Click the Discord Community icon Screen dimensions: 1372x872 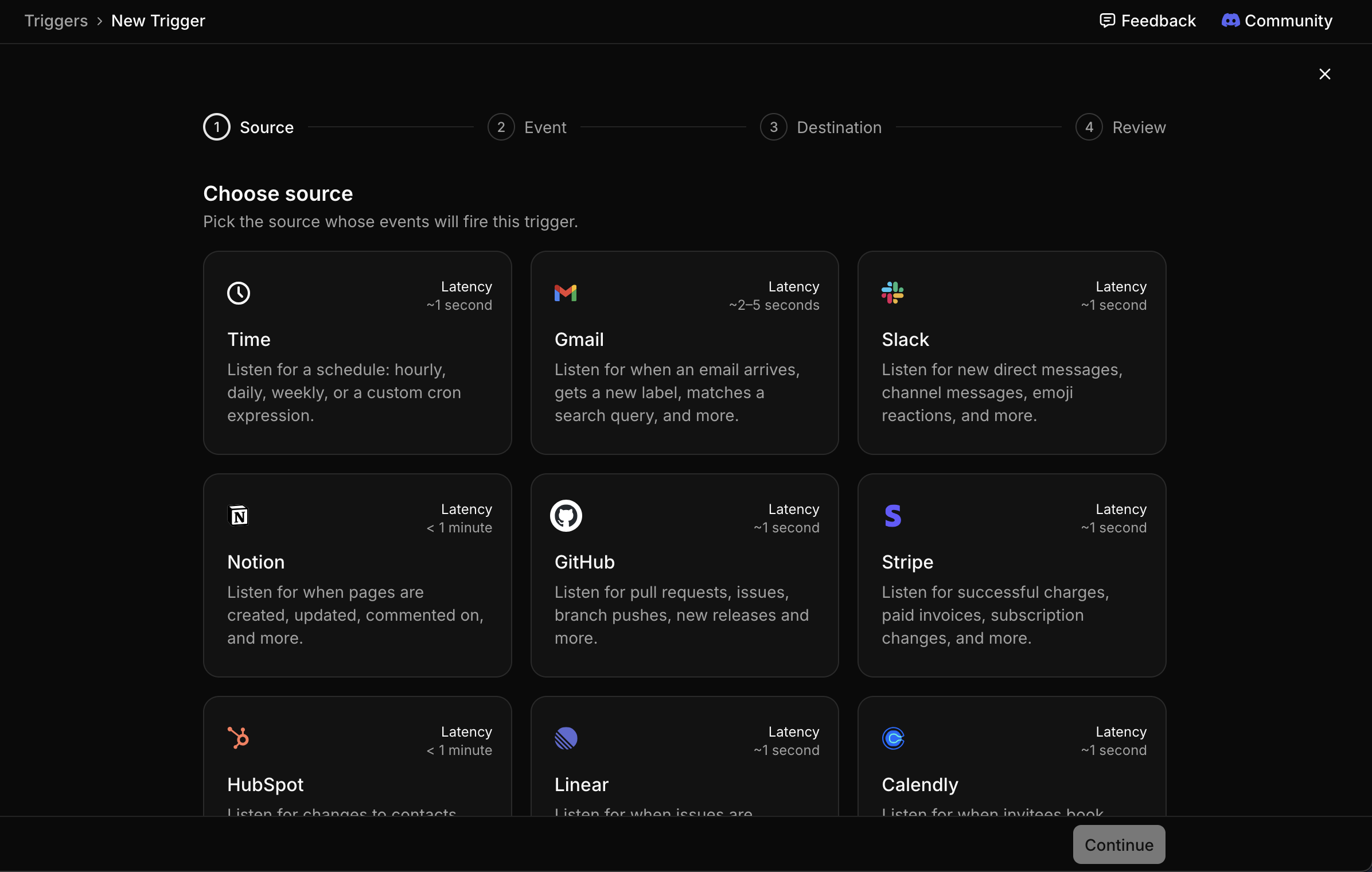tap(1230, 21)
